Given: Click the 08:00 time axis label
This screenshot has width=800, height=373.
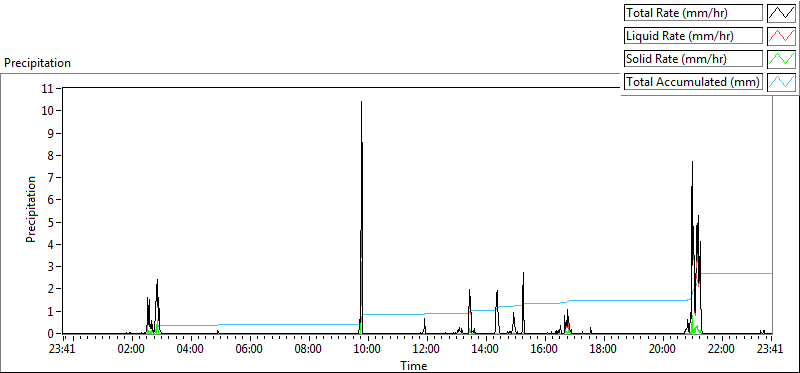Looking at the screenshot, I should coord(309,350).
